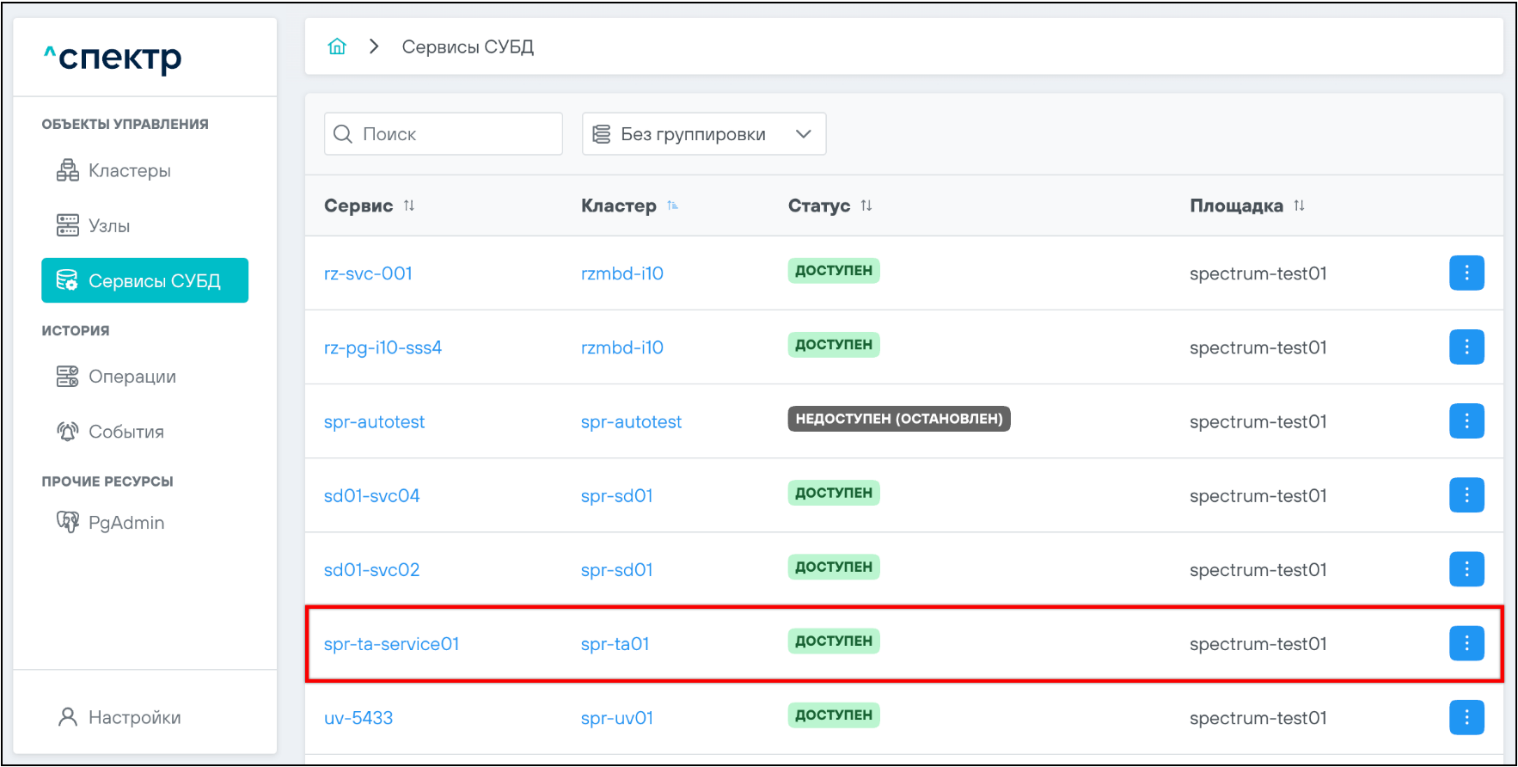Sort by Площадка column sort icon
1518x767 pixels.
pyautogui.click(x=1299, y=206)
